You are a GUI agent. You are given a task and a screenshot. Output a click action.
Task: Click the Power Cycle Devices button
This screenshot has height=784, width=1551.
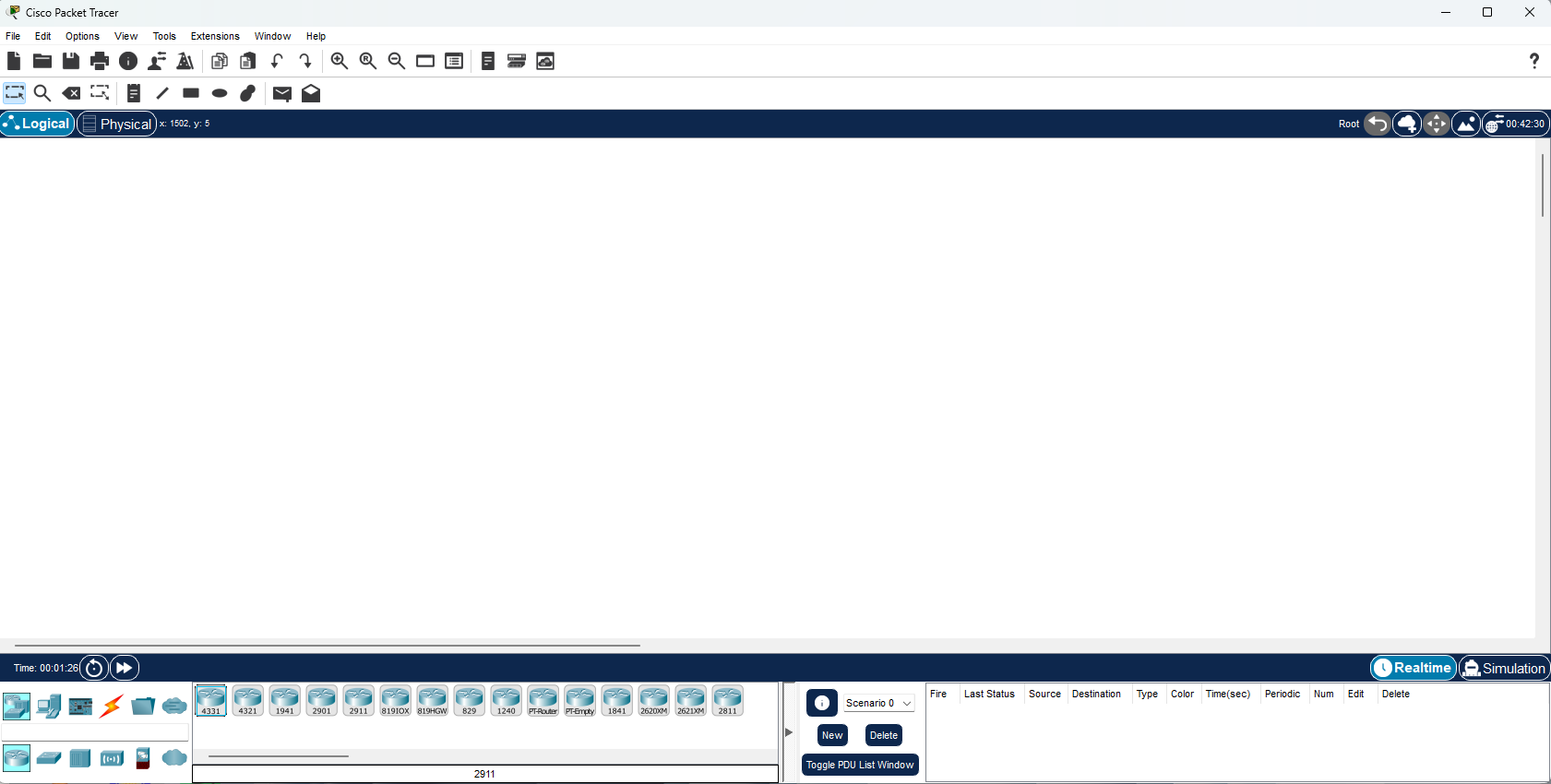(x=94, y=668)
